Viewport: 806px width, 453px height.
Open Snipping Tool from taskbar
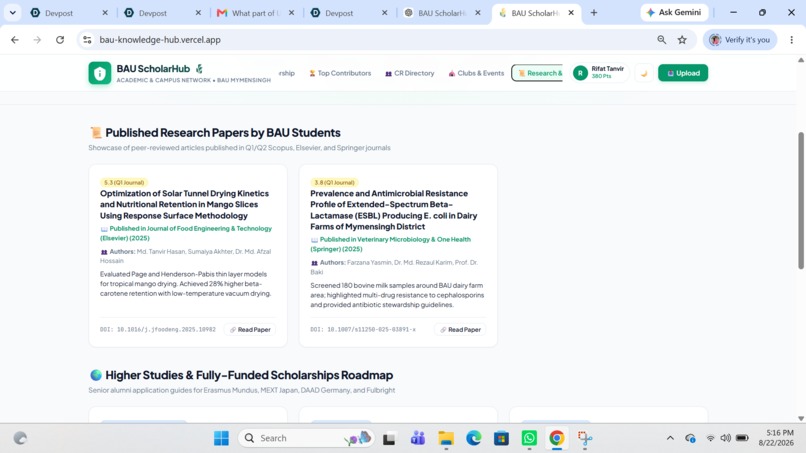pyautogui.click(x=584, y=438)
